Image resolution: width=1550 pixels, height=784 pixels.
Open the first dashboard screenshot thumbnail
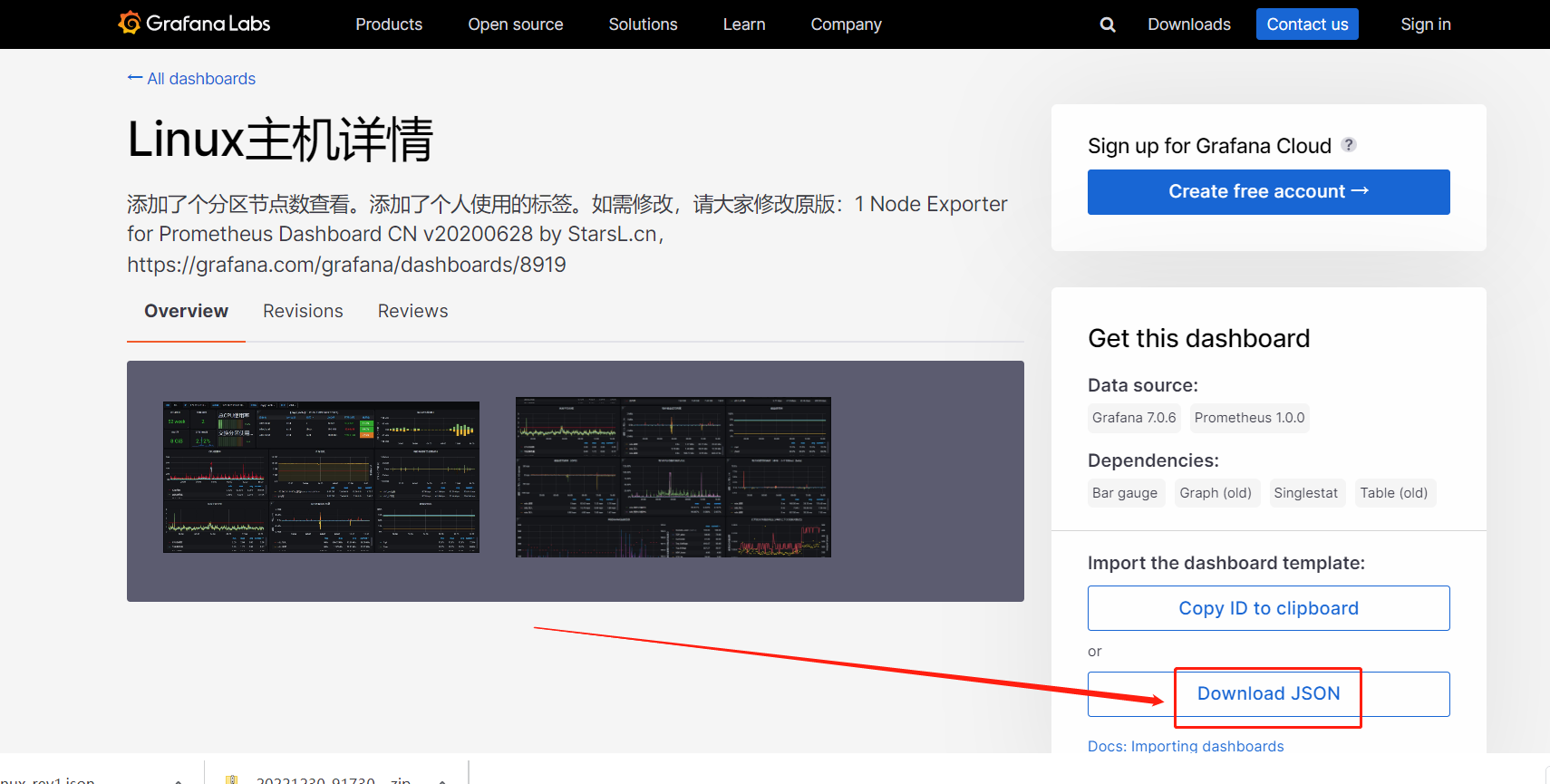(x=321, y=477)
